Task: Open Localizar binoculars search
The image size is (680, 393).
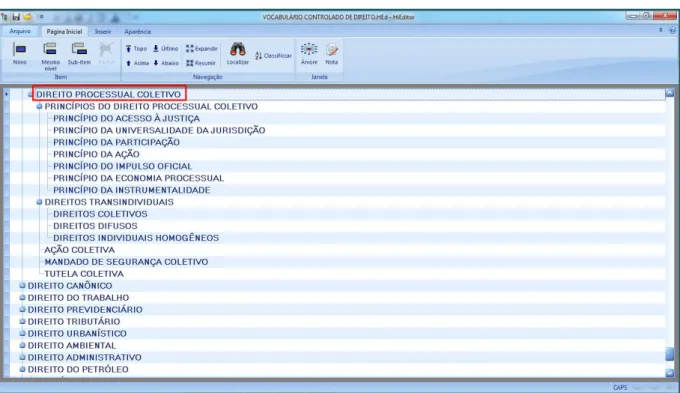Action: pos(238,49)
